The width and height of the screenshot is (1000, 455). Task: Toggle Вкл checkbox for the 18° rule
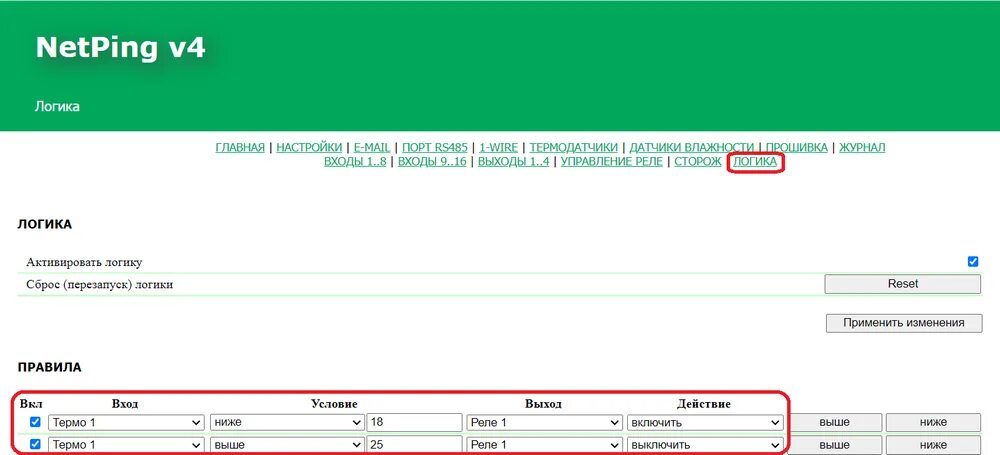point(36,422)
